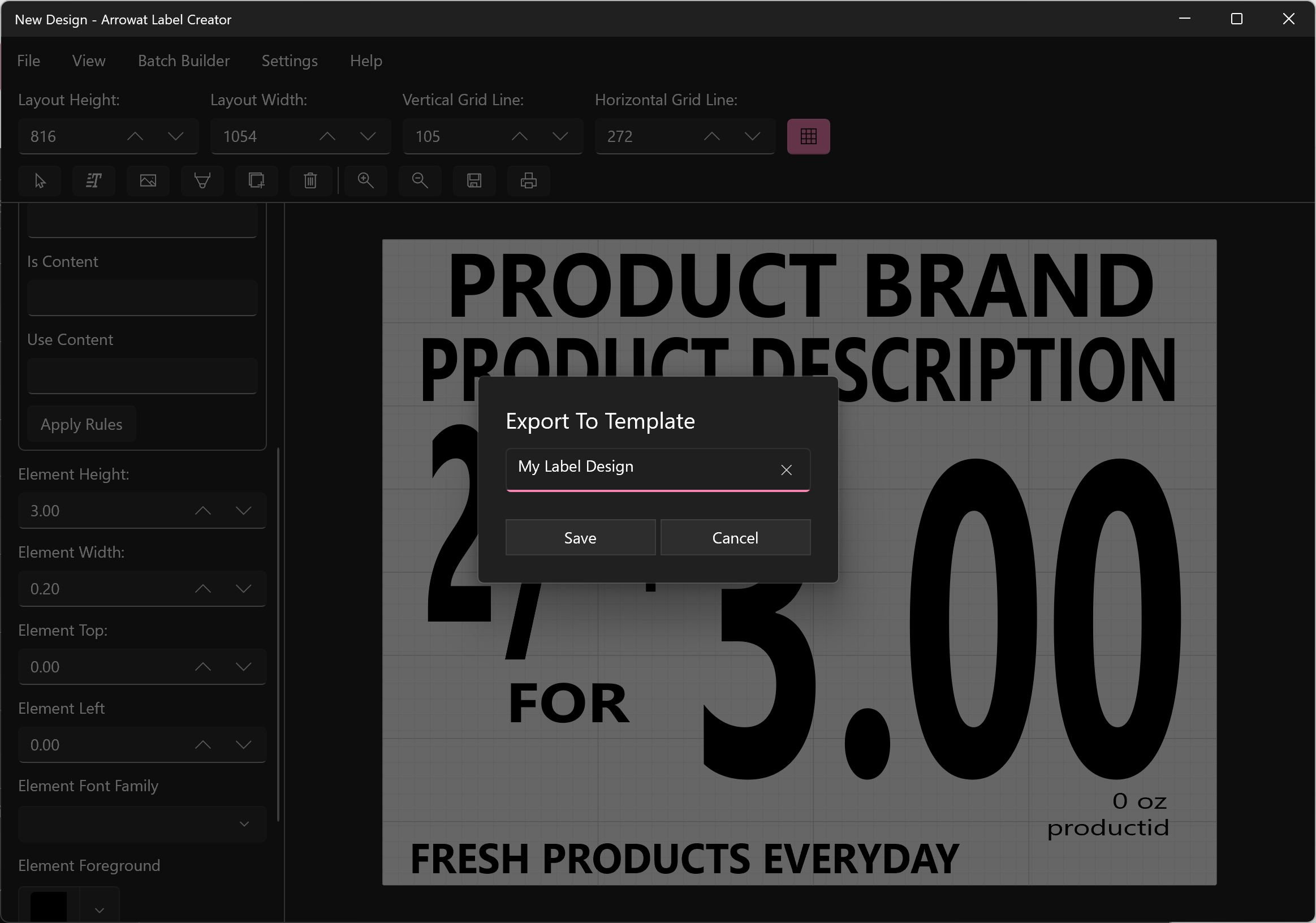The height and width of the screenshot is (923, 1316).
Task: Expand Element Height stepper dropdown
Action: coord(245,510)
